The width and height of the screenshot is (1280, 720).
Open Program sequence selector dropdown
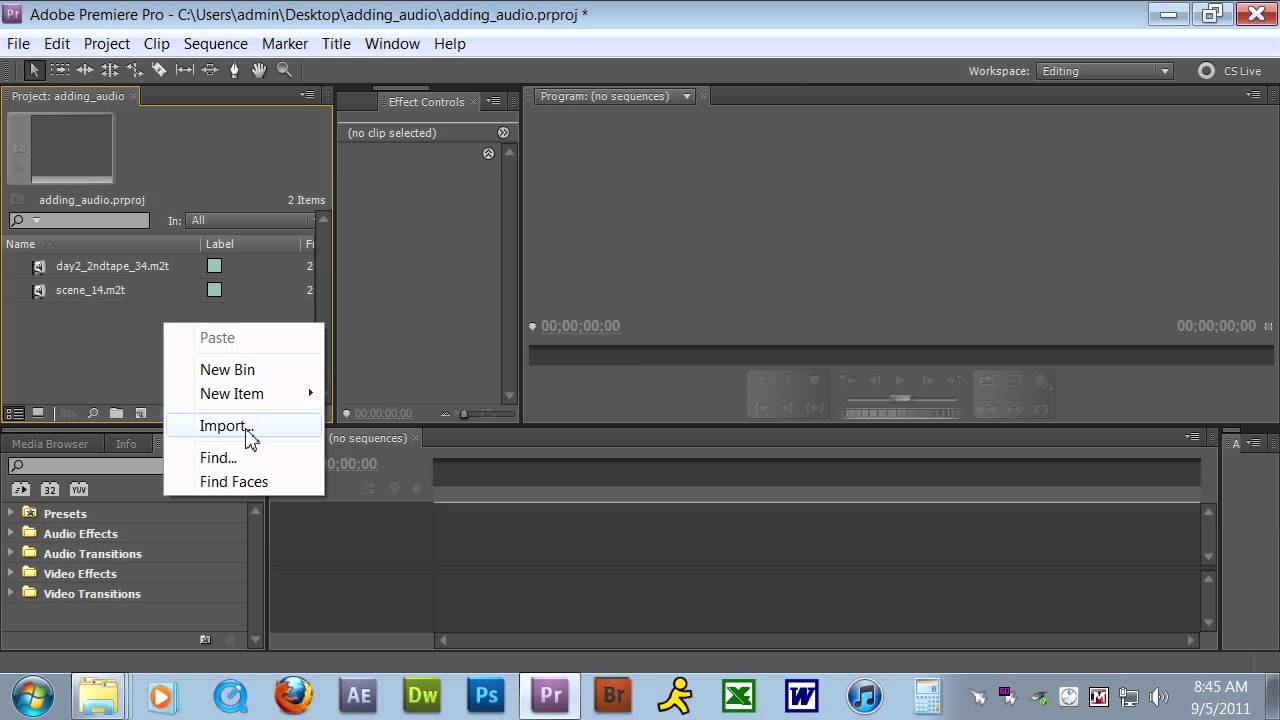pyautogui.click(x=686, y=96)
